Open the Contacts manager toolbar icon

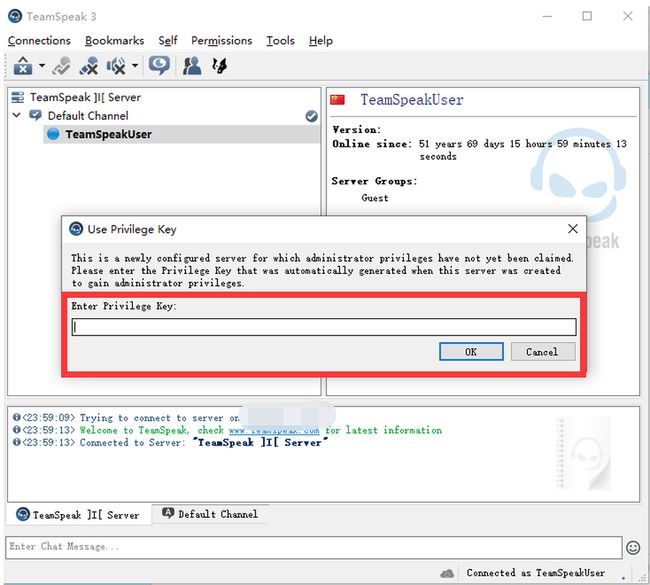pyautogui.click(x=192, y=66)
